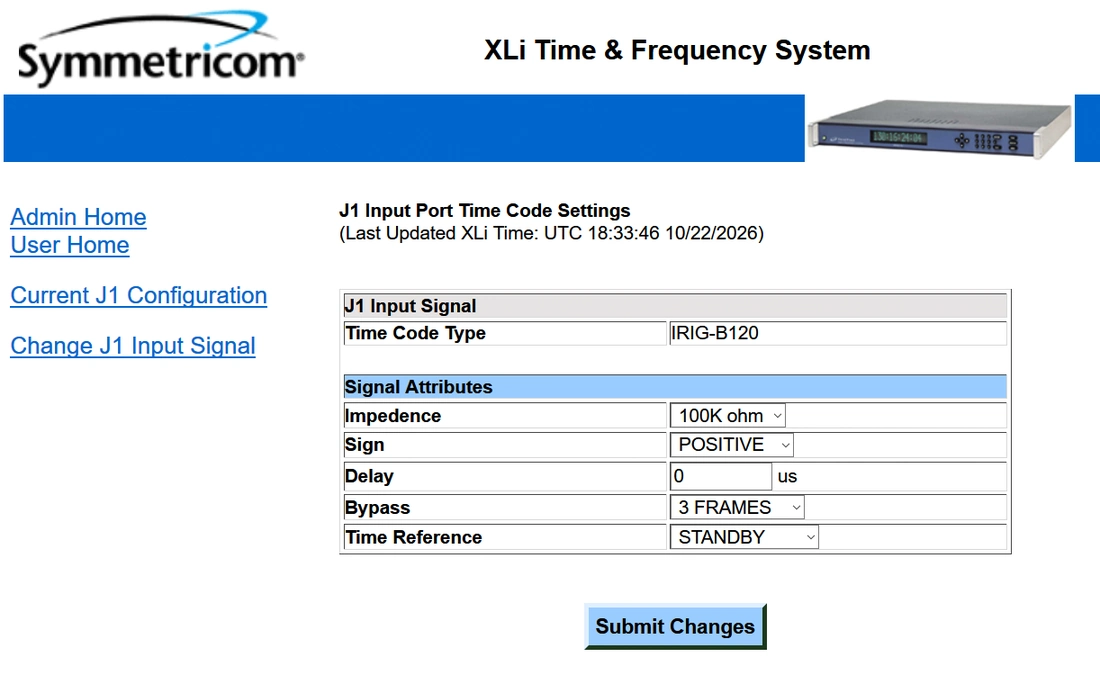Click the Last Updated XLi Time text
1100x675 pixels.
click(551, 234)
